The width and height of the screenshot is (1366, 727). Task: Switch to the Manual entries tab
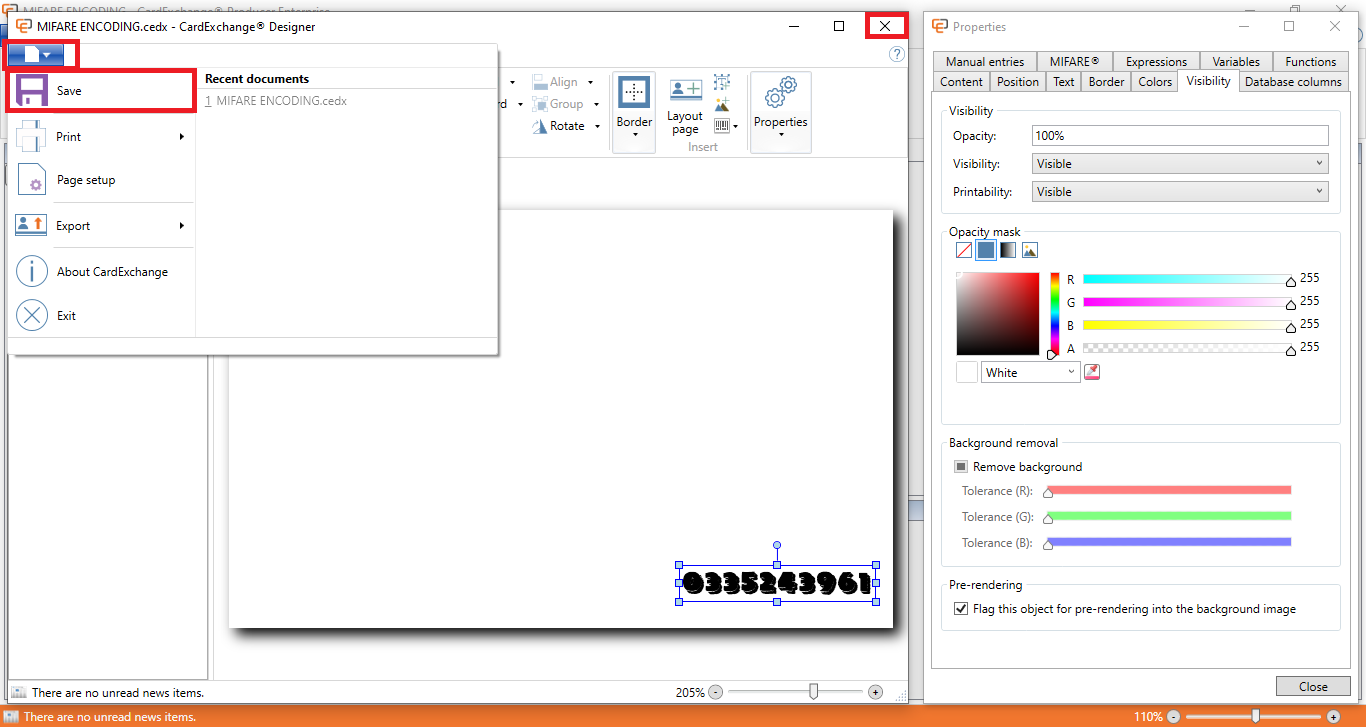pos(984,61)
